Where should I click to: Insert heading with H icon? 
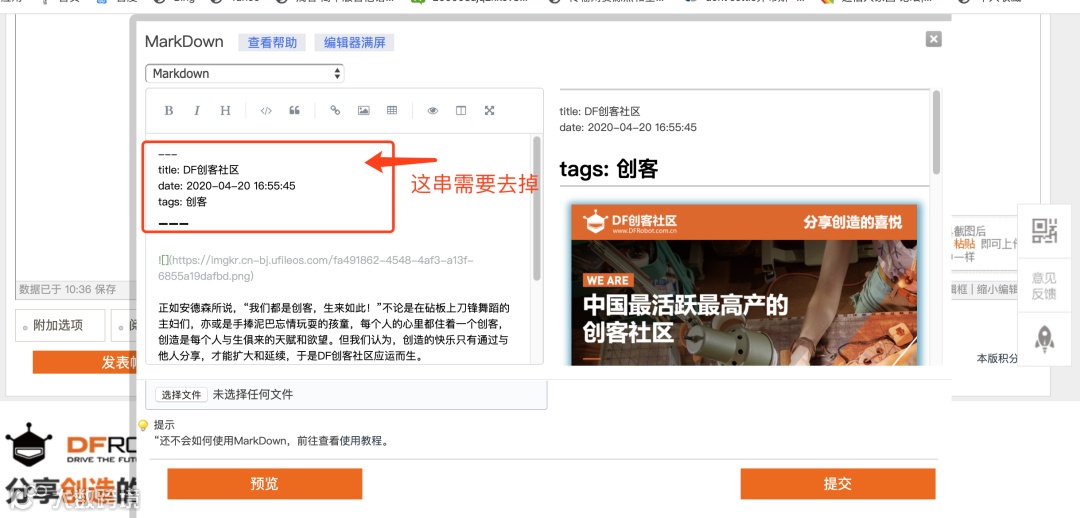[225, 111]
